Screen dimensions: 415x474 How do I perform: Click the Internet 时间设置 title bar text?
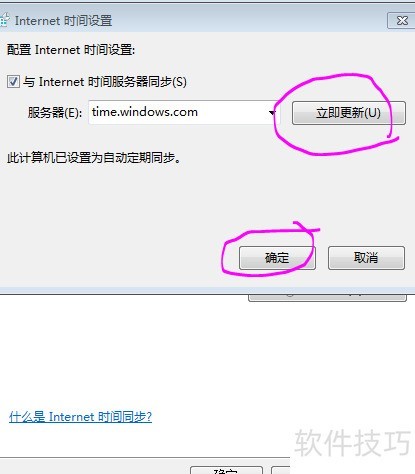coord(63,21)
